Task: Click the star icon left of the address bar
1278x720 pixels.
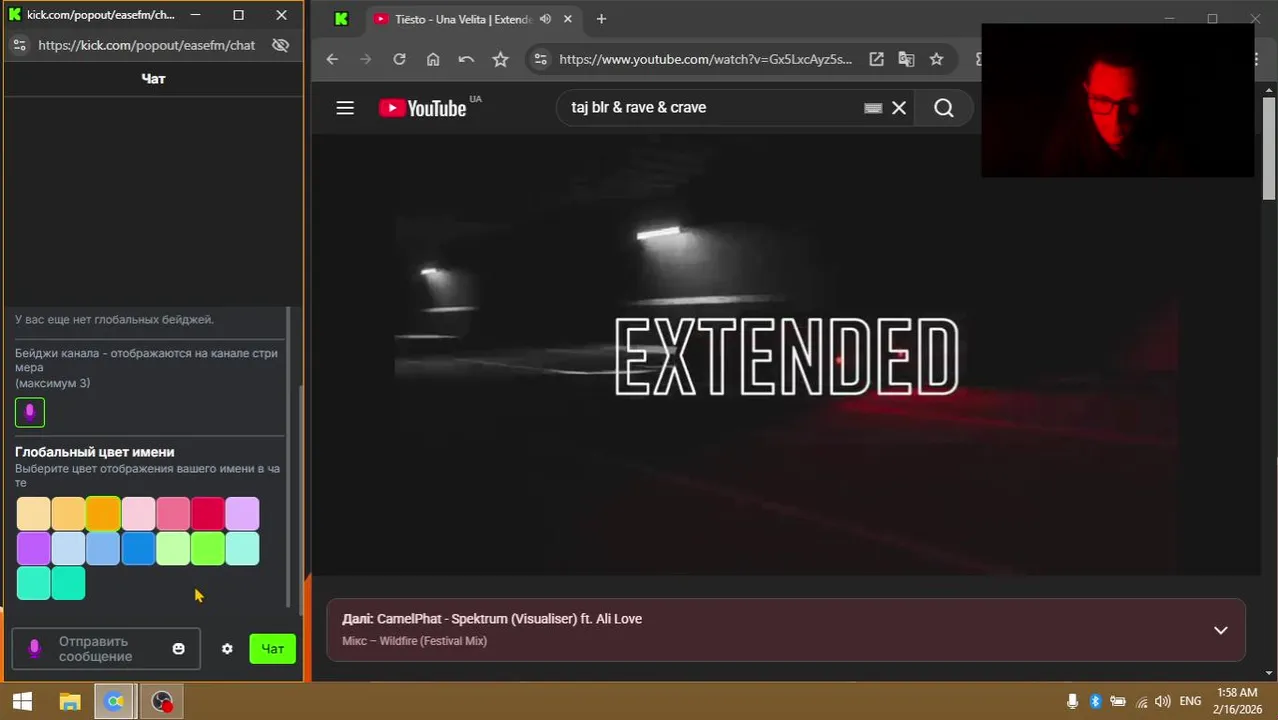Action: 500,60
